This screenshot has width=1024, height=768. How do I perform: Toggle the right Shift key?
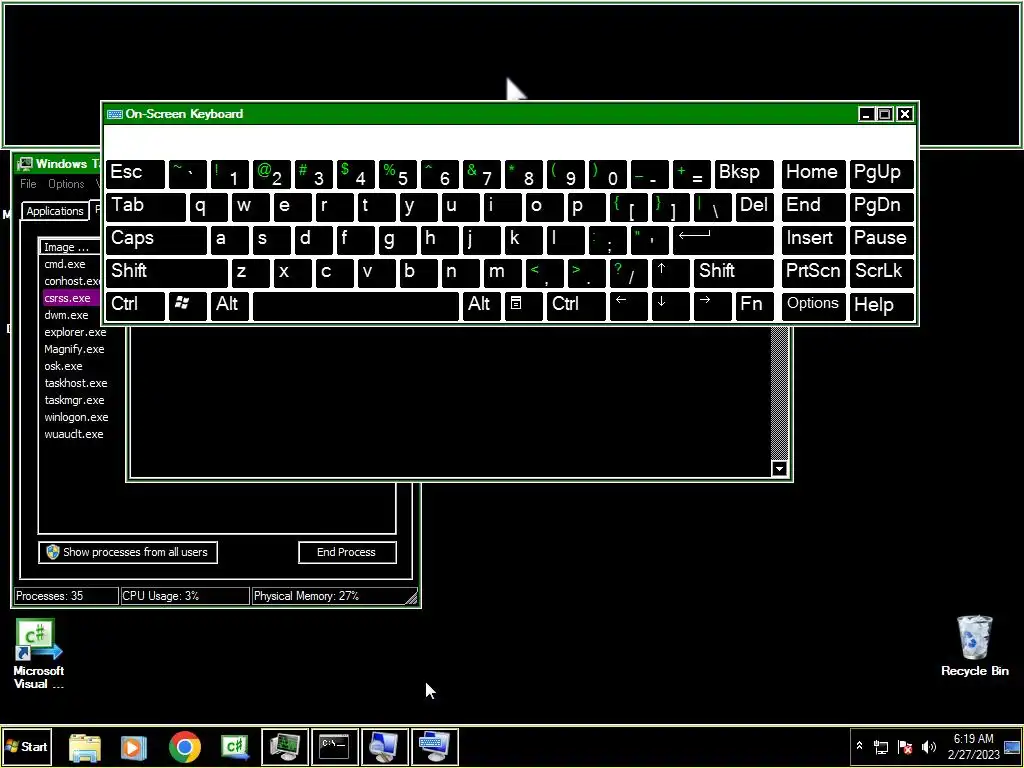(734, 272)
